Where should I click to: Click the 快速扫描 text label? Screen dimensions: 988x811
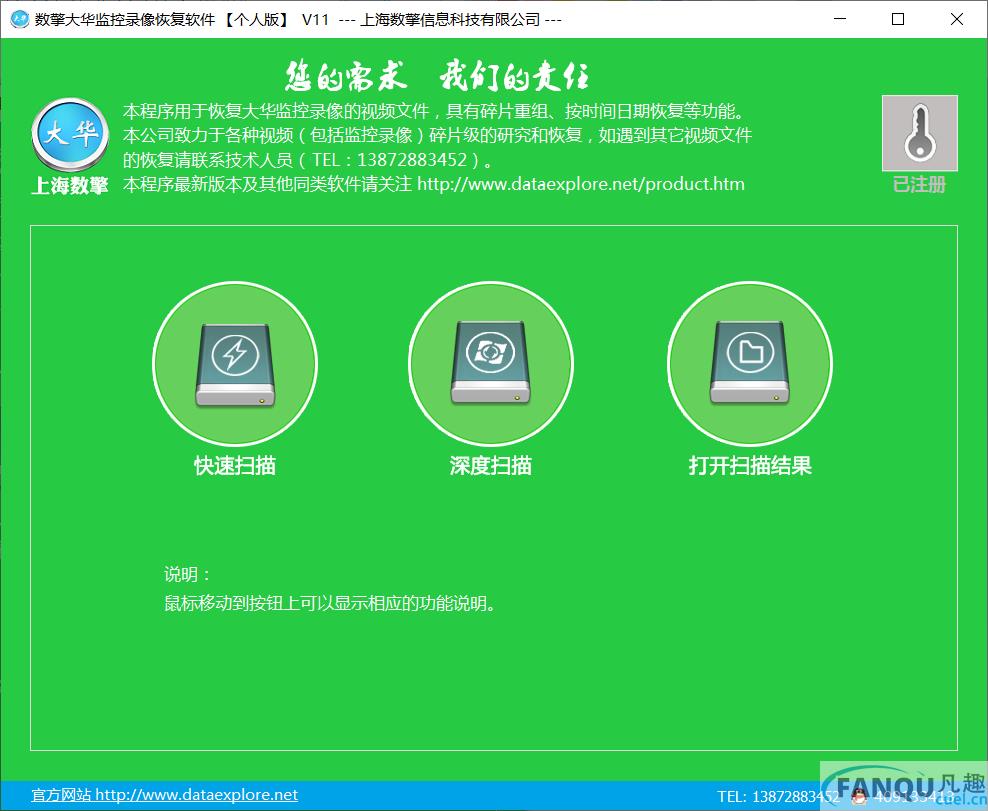point(235,465)
